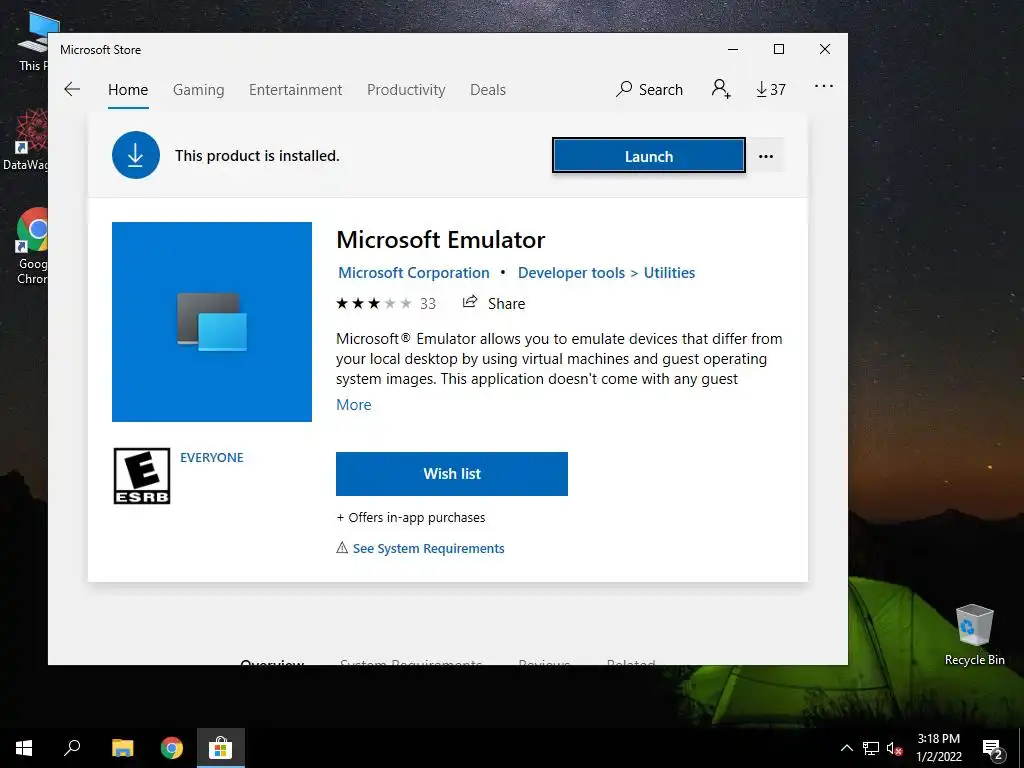
Task: Open Downloads and updates showing 37
Action: pos(771,89)
